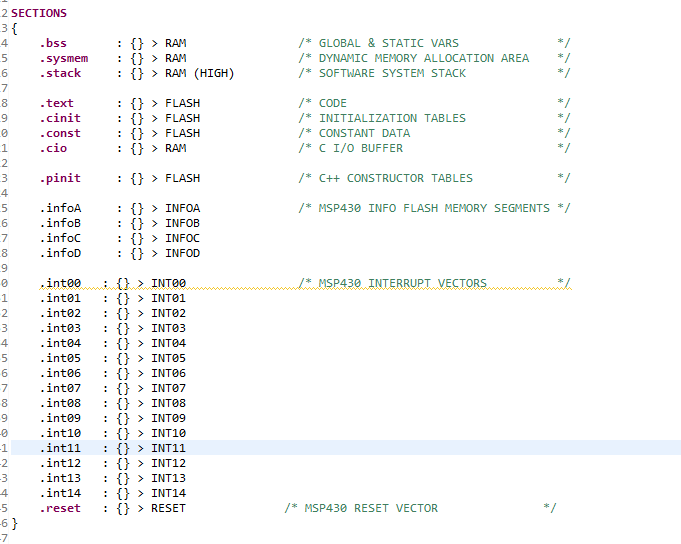Click the .infoC section name
The width and height of the screenshot is (681, 544).
pos(60,238)
